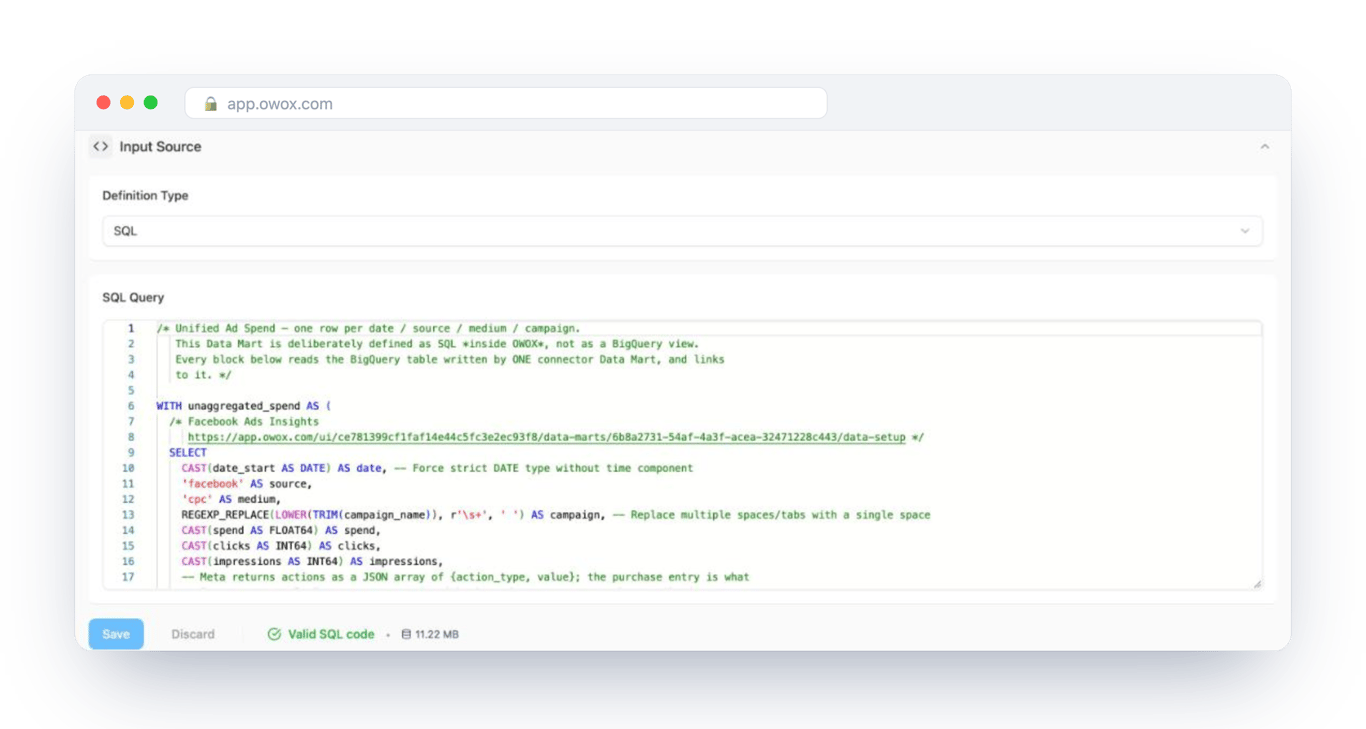
Task: Click the green maximize window button
Action: tap(151, 102)
